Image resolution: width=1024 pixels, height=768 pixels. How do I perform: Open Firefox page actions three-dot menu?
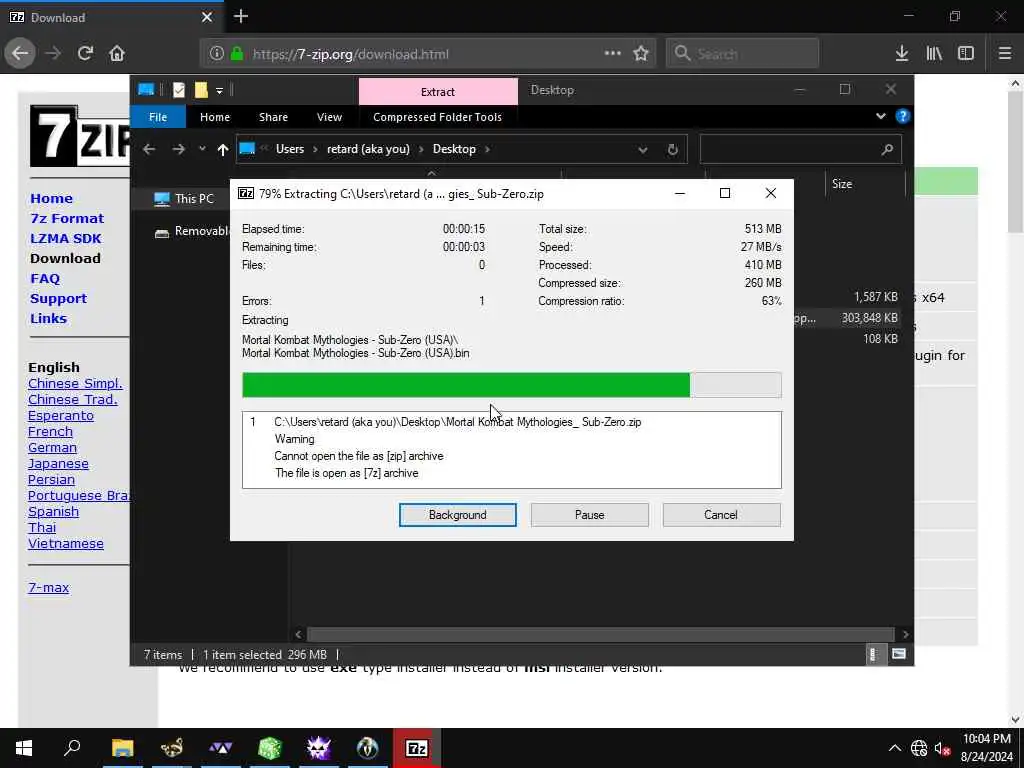click(x=613, y=53)
